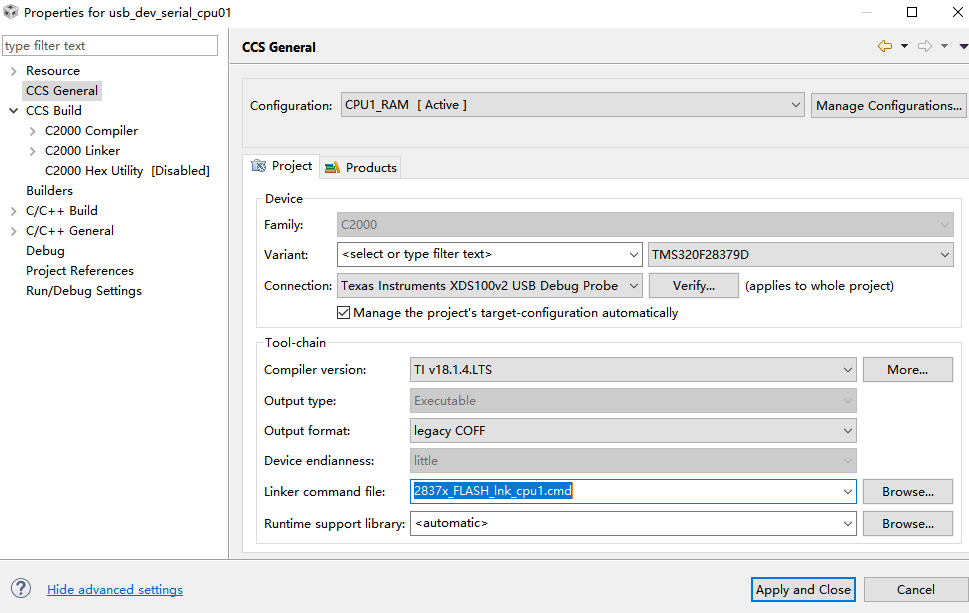Cancel the properties dialog

point(915,590)
